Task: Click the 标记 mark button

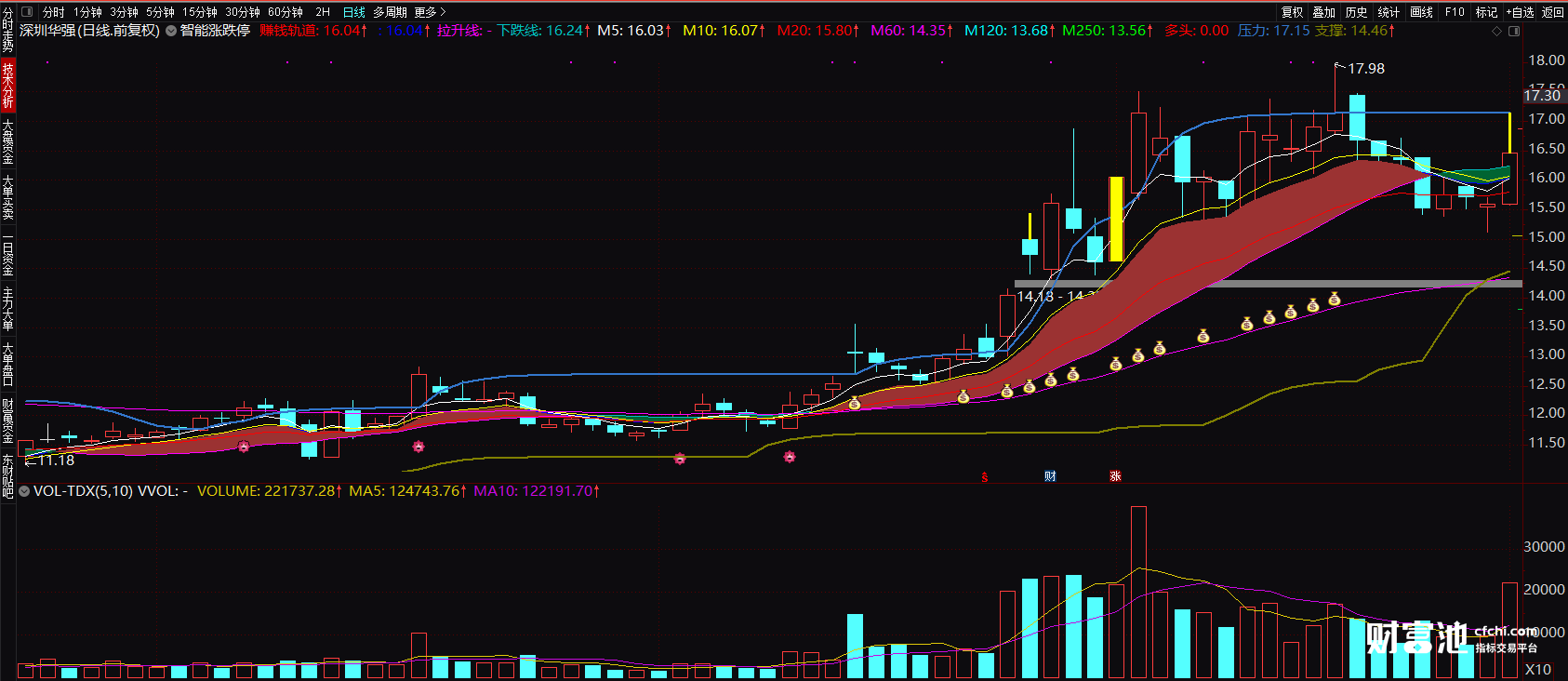Action: pyautogui.click(x=1486, y=12)
